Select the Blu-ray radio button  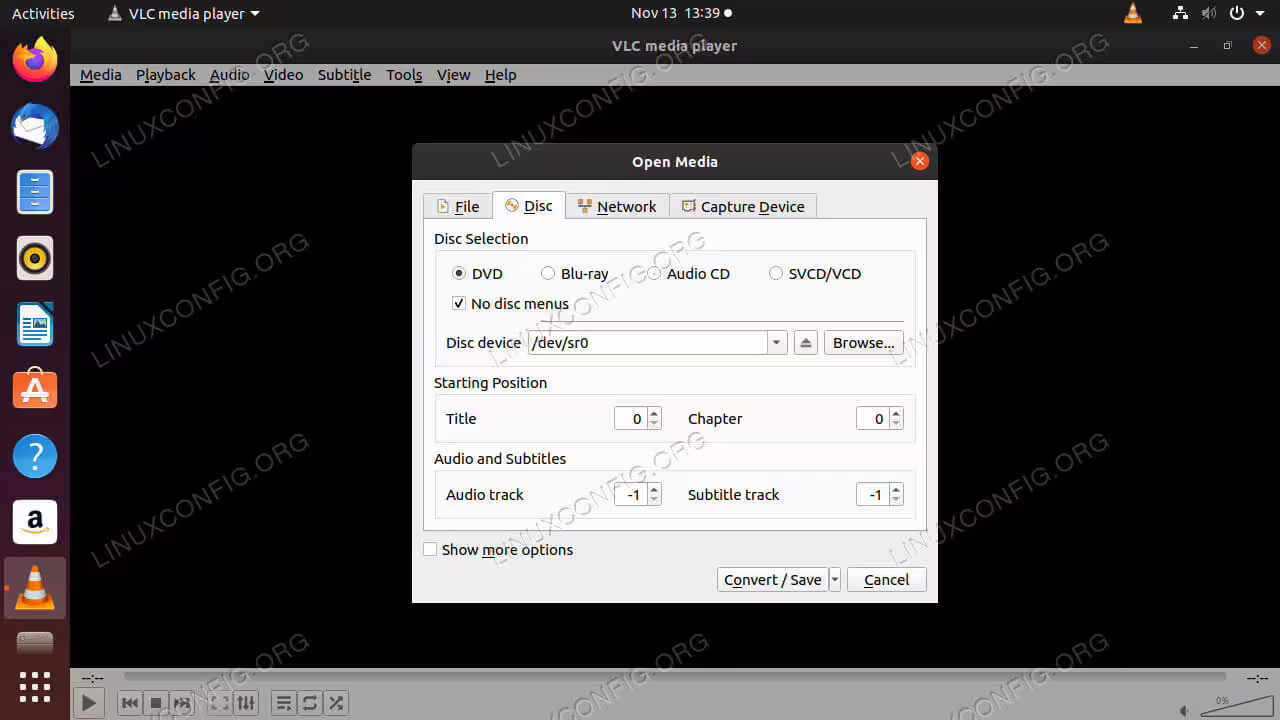[547, 273]
